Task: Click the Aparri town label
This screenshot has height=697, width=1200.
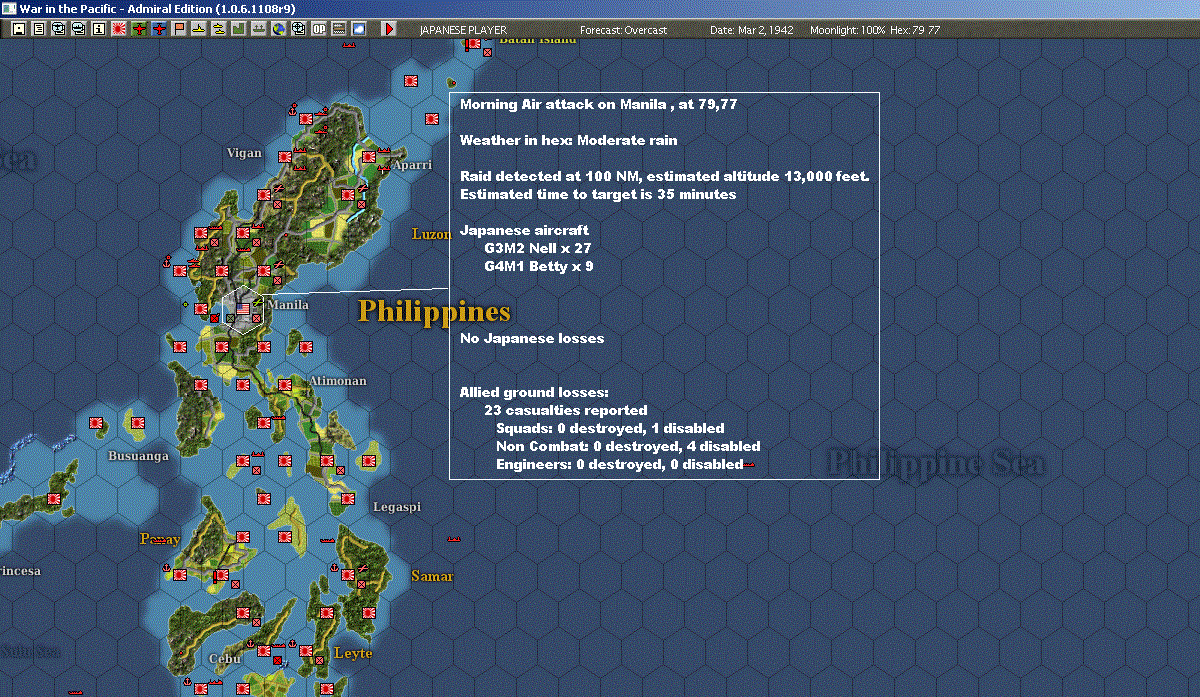Action: [x=412, y=165]
